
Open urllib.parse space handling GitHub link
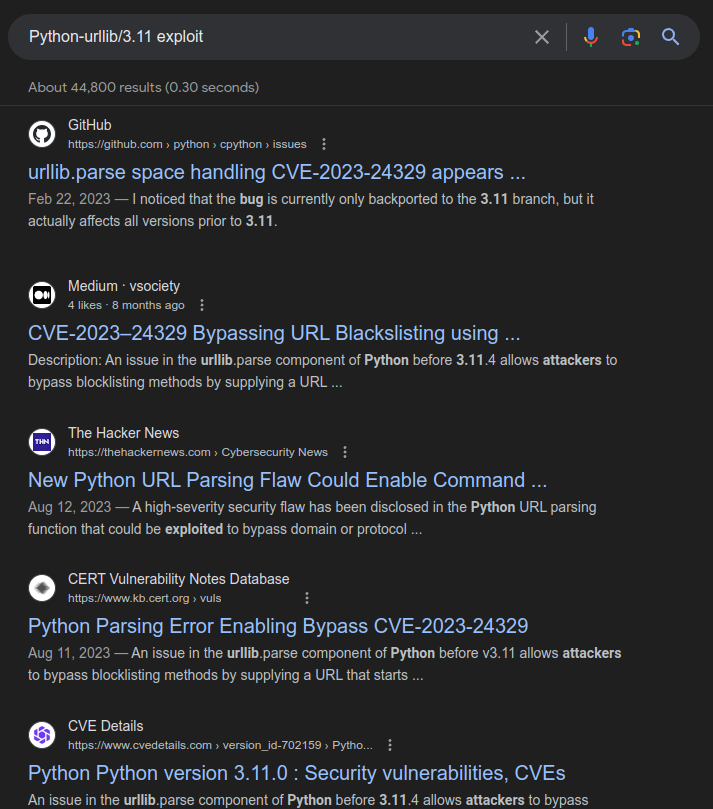pyautogui.click(x=277, y=172)
